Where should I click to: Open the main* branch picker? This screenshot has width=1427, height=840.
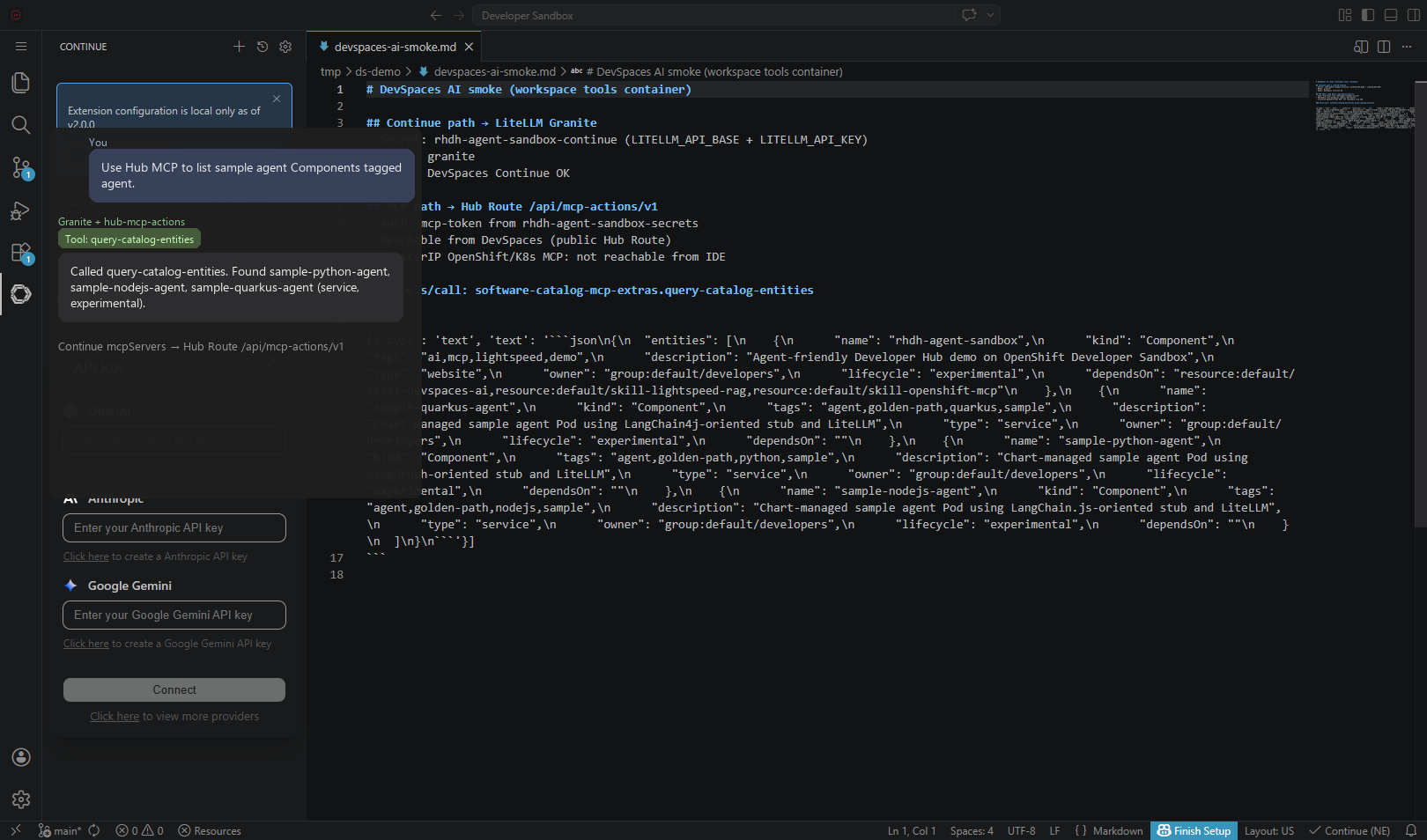pyautogui.click(x=59, y=830)
